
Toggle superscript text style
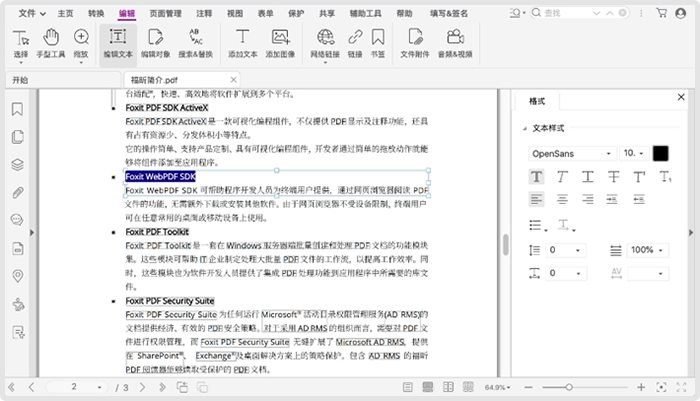pyautogui.click(x=639, y=177)
